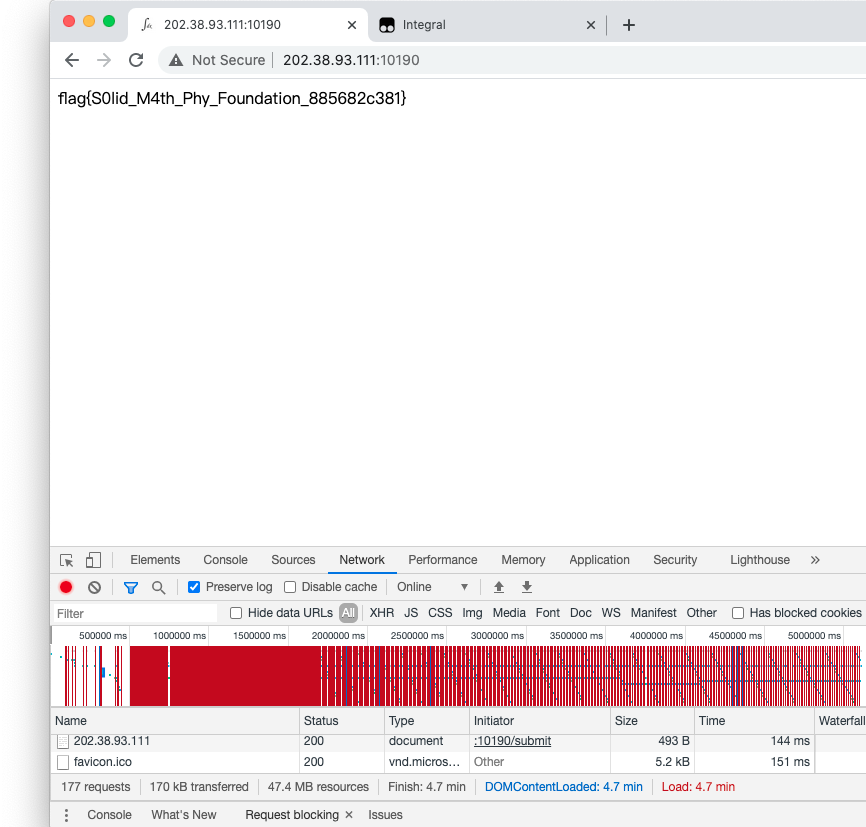Click the import HAR upload arrow
This screenshot has height=827, width=866.
click(x=499, y=587)
